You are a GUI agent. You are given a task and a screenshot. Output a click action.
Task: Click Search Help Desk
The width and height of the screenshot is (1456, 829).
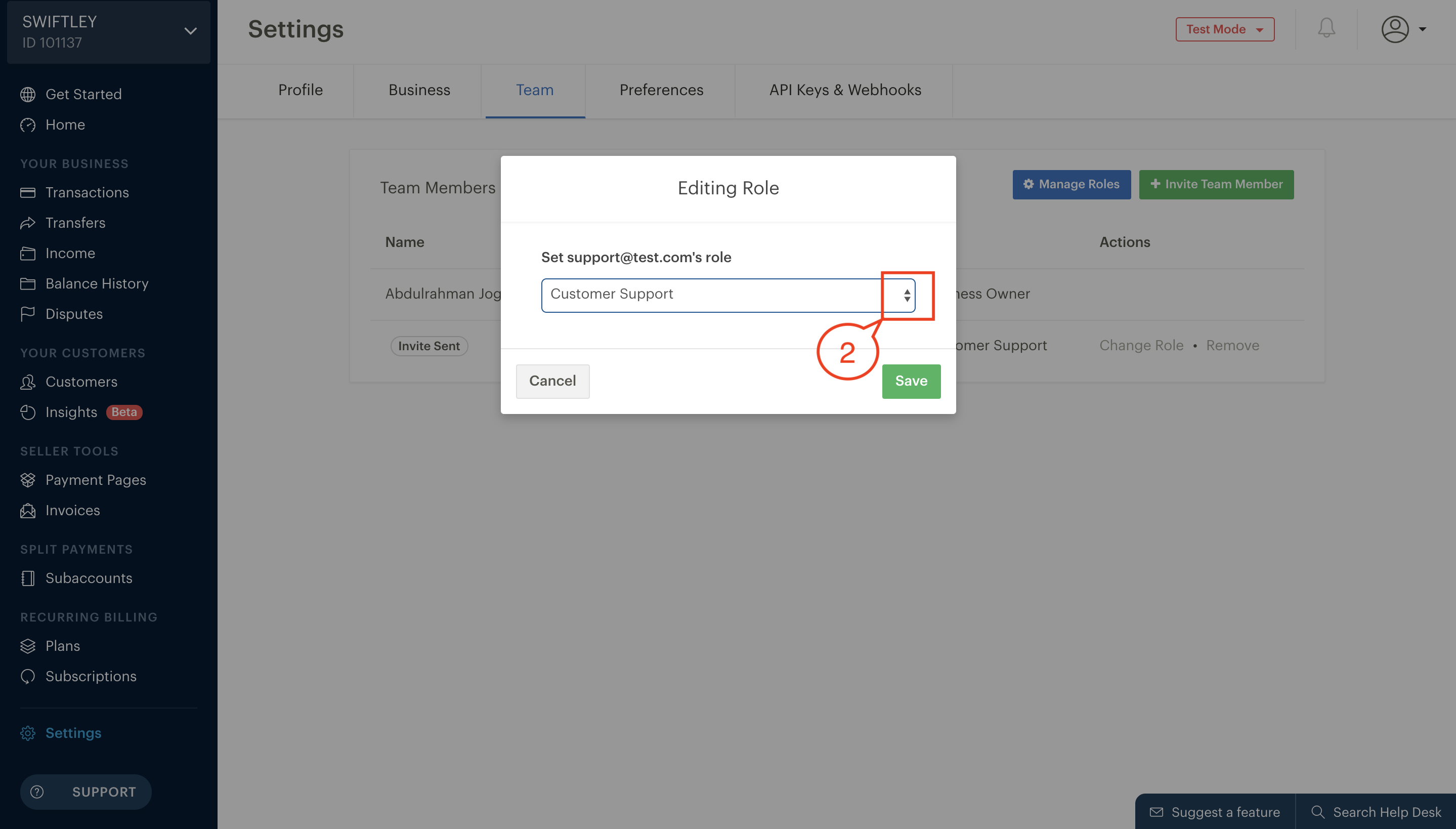click(1376, 812)
